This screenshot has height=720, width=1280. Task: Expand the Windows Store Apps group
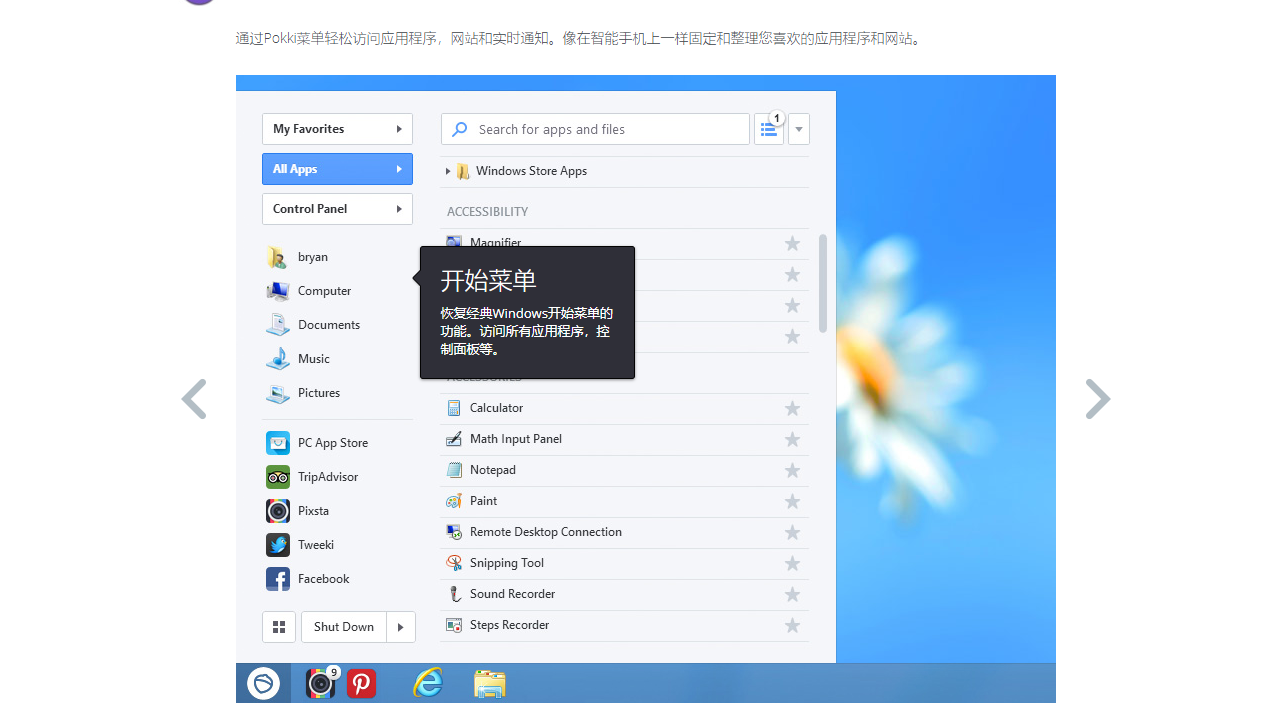point(447,171)
